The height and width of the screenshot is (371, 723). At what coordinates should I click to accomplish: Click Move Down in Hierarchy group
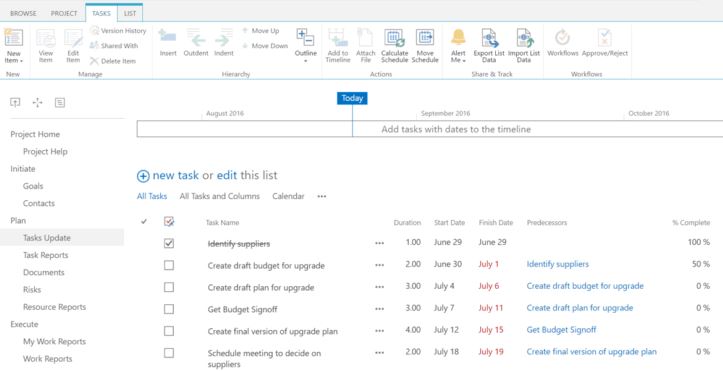265,46
